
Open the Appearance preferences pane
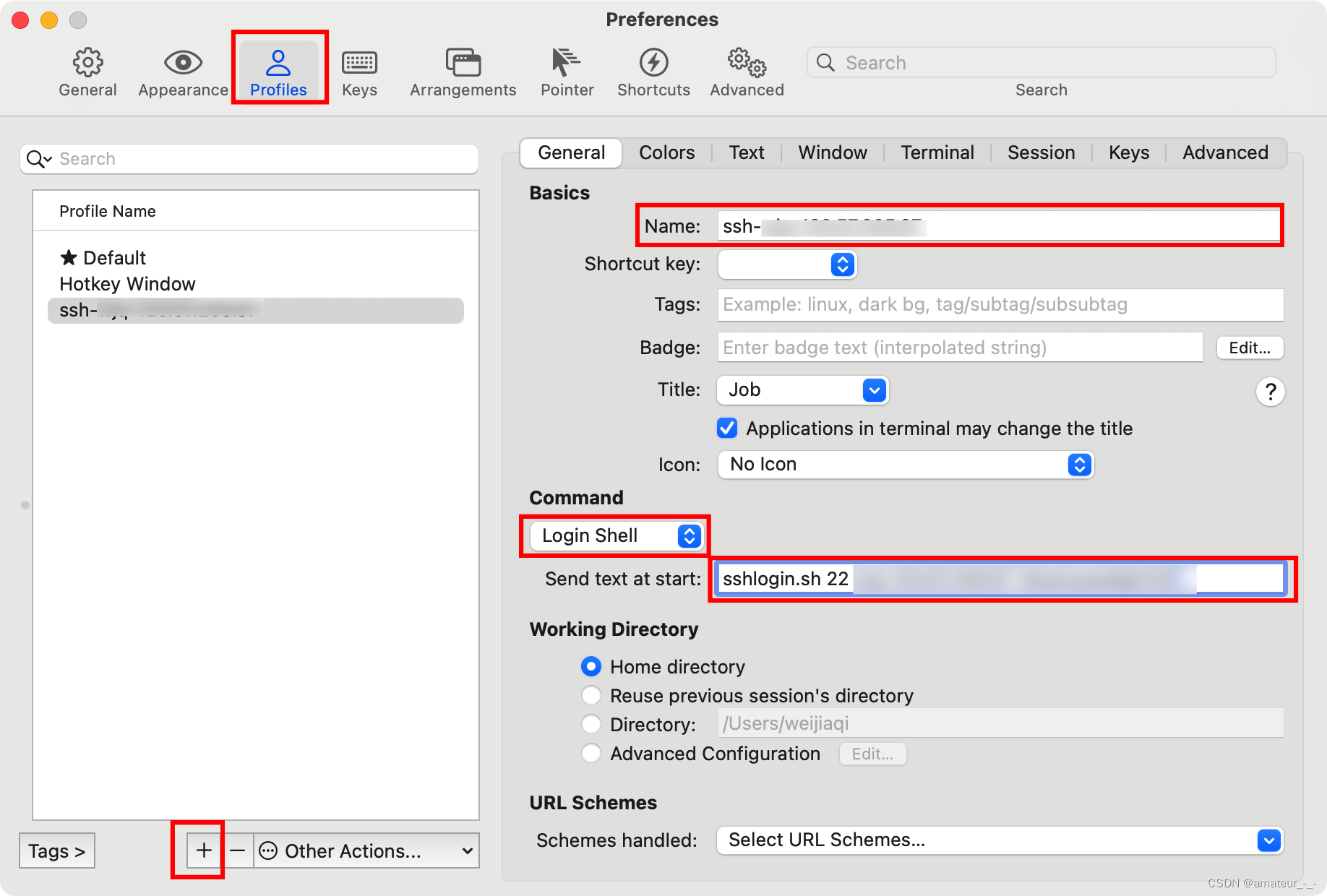point(183,72)
